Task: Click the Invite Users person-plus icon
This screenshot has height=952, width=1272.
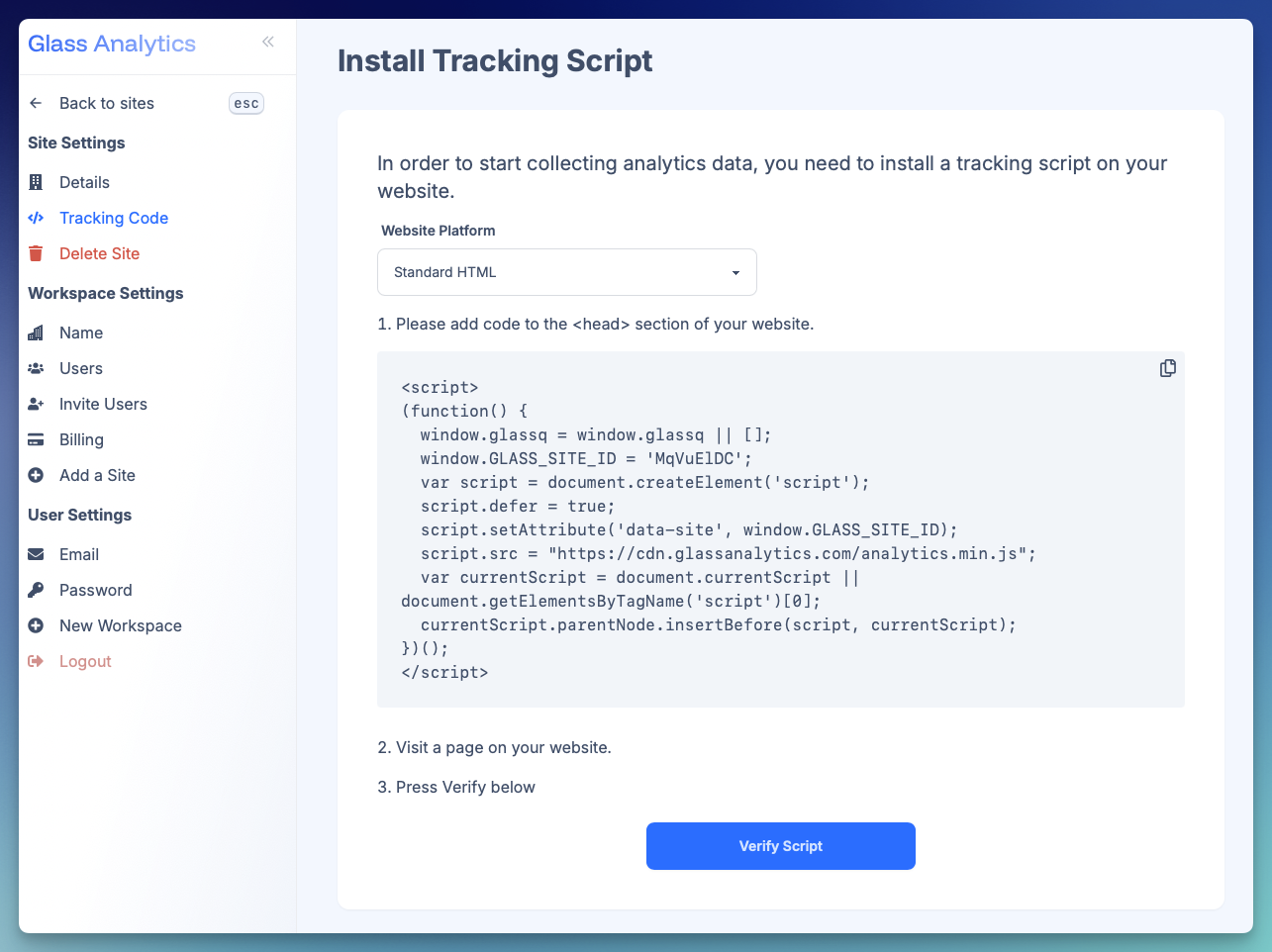Action: (36, 404)
